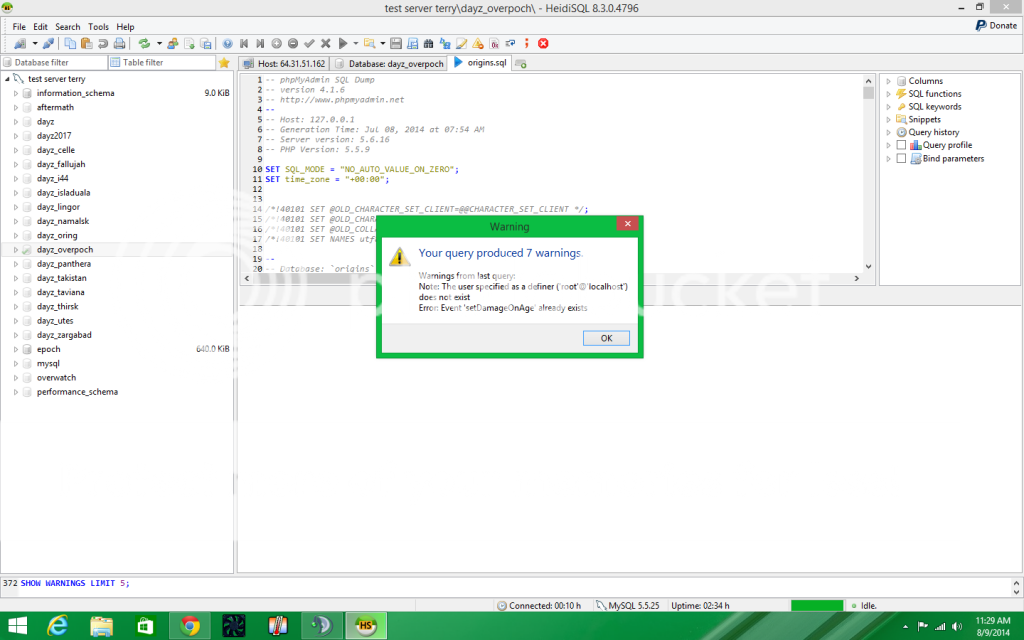Click the Post changes checkmark icon

click(x=309, y=44)
